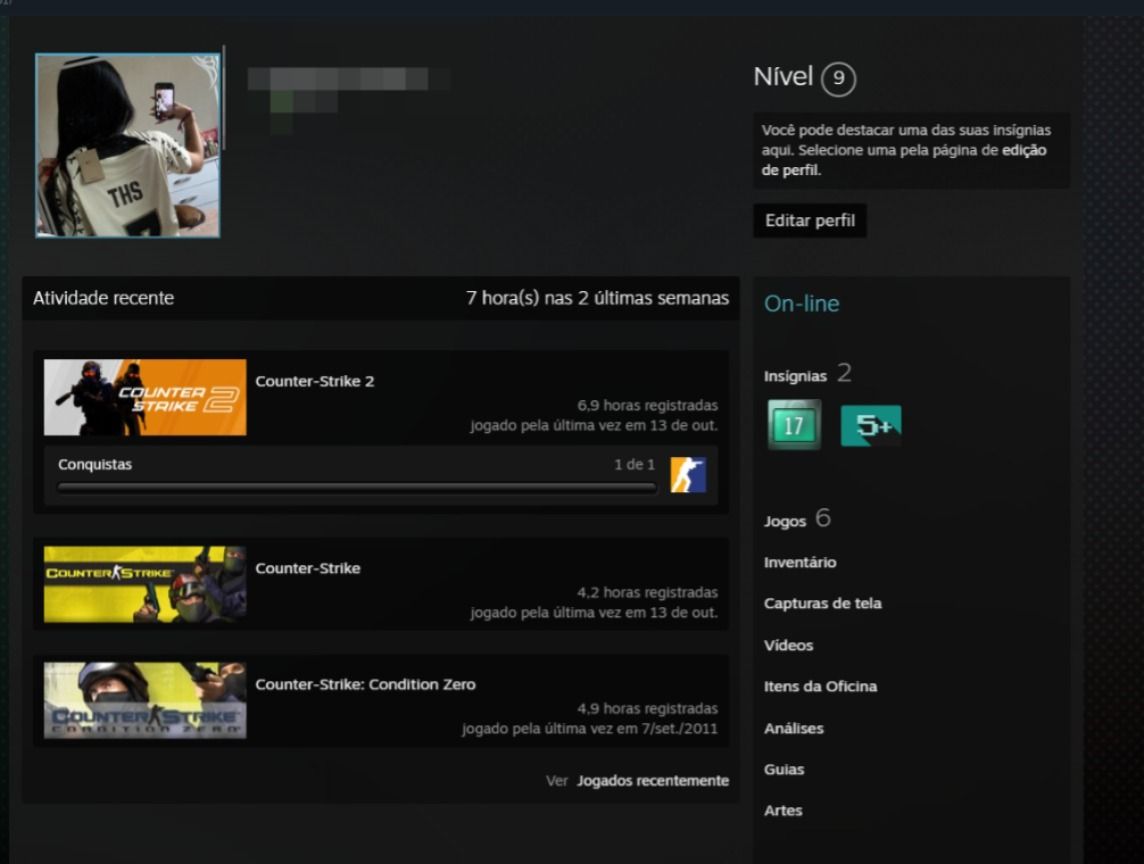Click '4,9 horas registradas' text
Image resolution: width=1144 pixels, height=864 pixels.
[x=647, y=709]
